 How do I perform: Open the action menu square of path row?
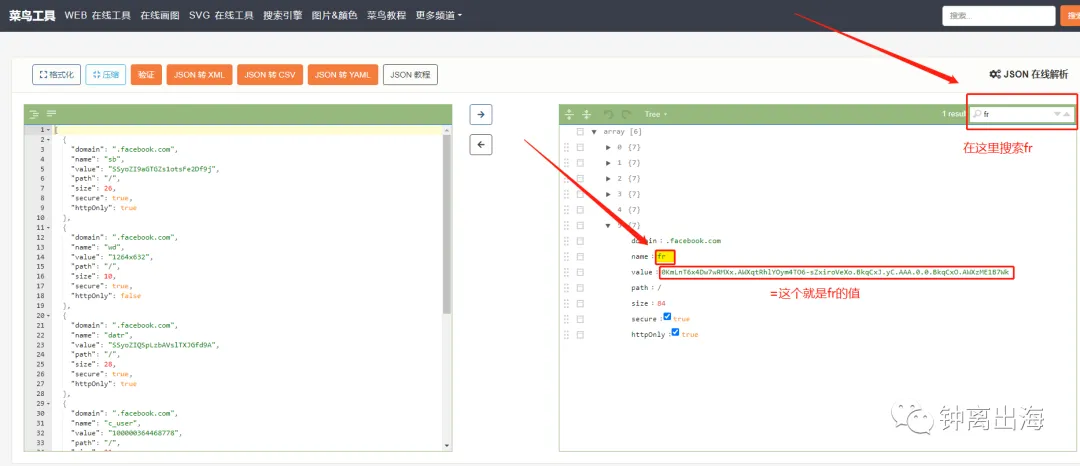pyautogui.click(x=580, y=288)
